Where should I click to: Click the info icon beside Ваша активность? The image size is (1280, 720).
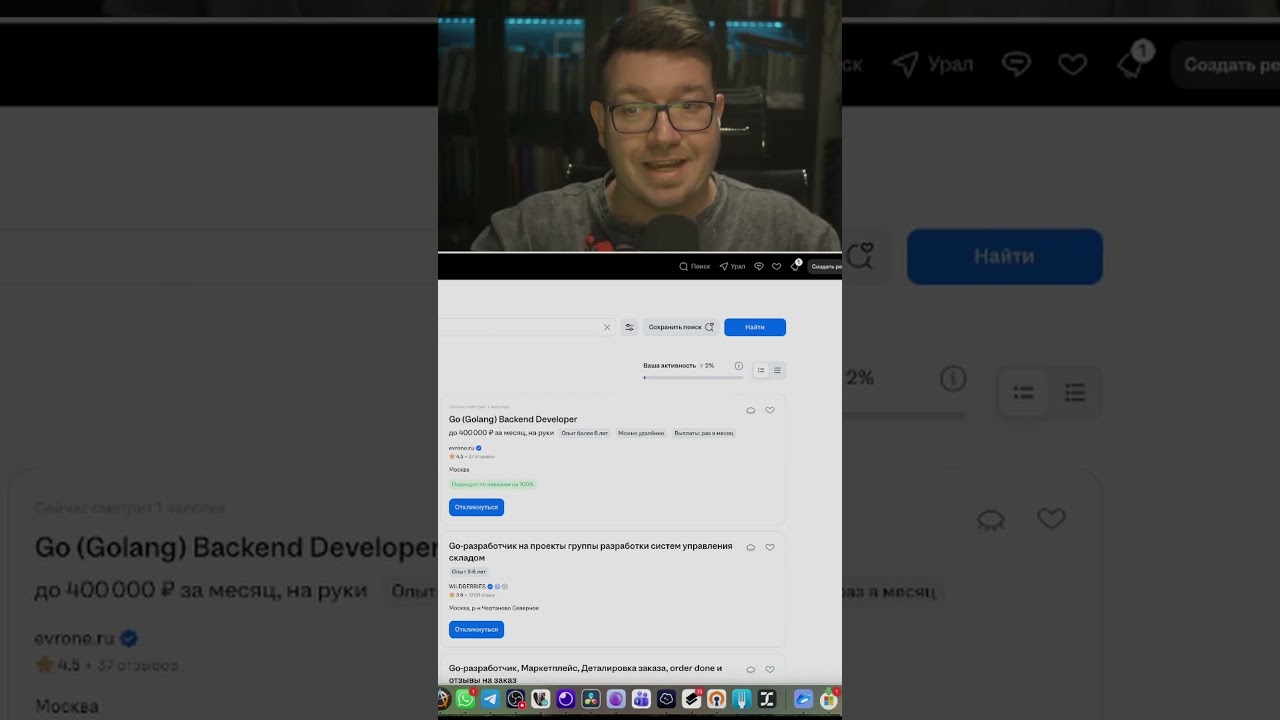(x=738, y=366)
